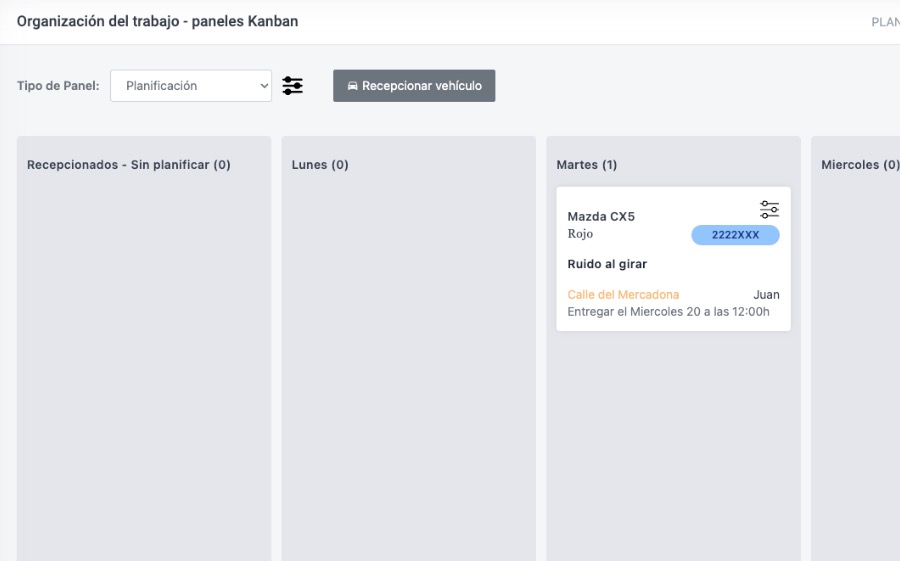Click car icon in Recepcionar vehículo button

(352, 86)
